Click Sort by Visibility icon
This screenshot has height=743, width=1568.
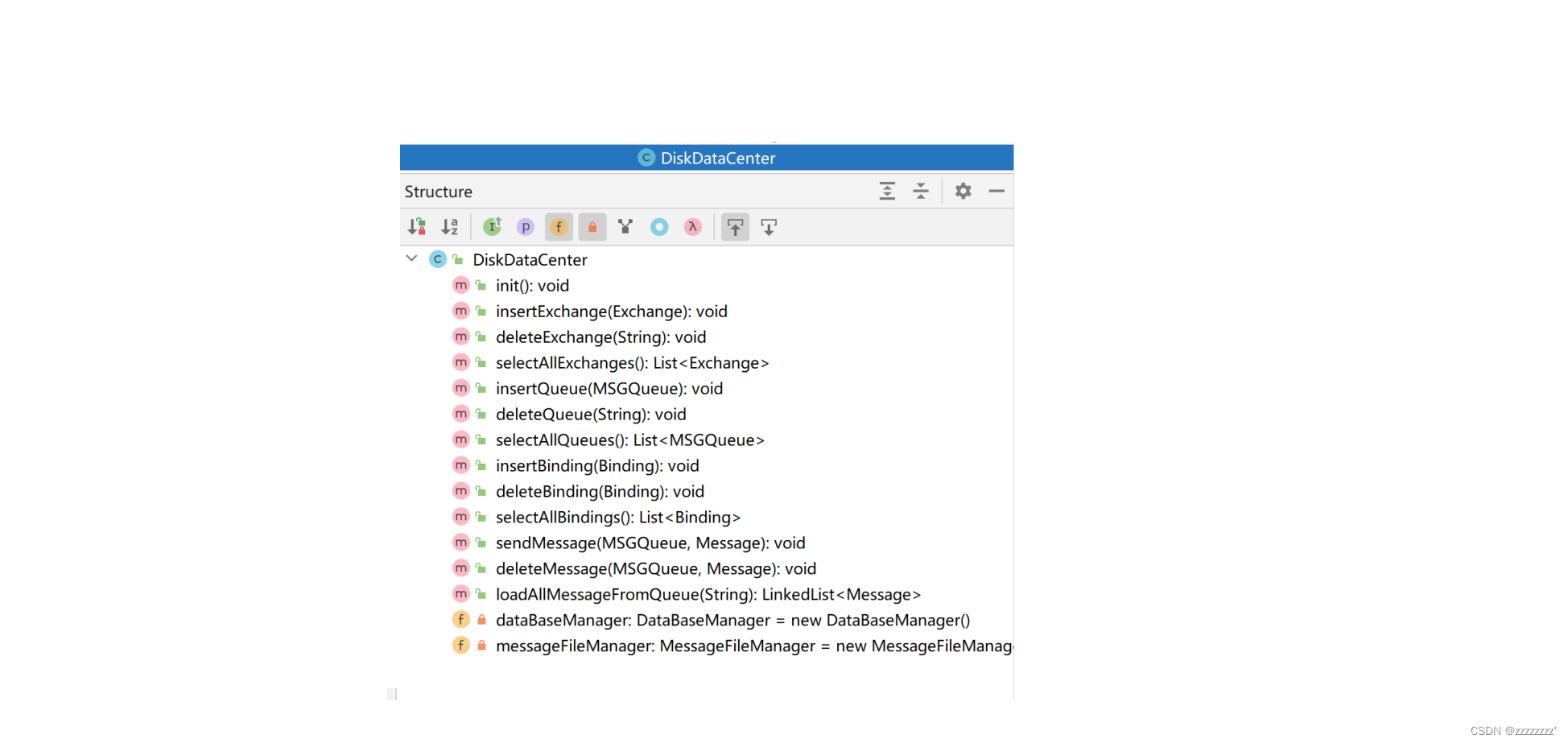click(x=416, y=227)
